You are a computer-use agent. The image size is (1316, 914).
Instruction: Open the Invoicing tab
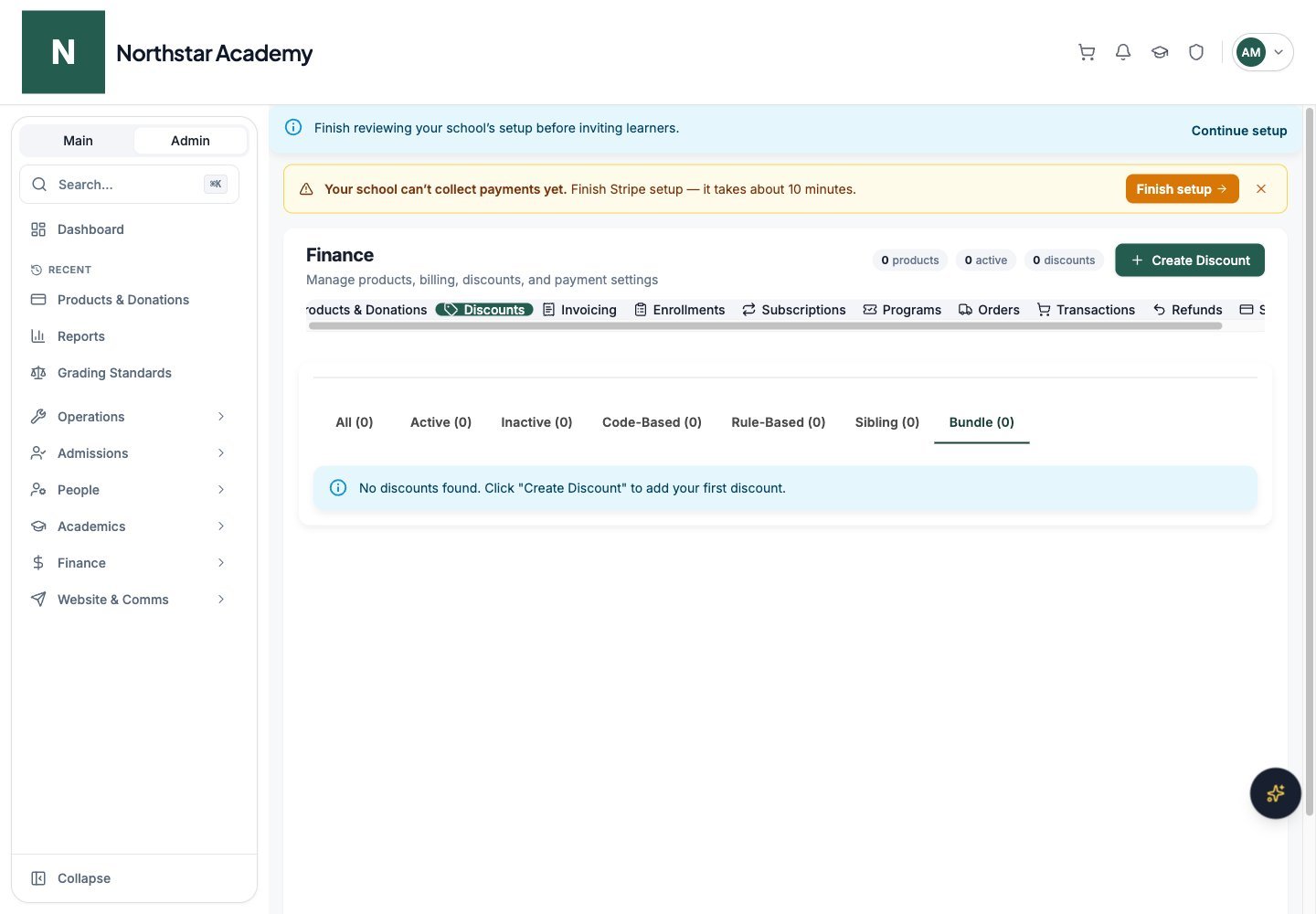click(x=579, y=310)
